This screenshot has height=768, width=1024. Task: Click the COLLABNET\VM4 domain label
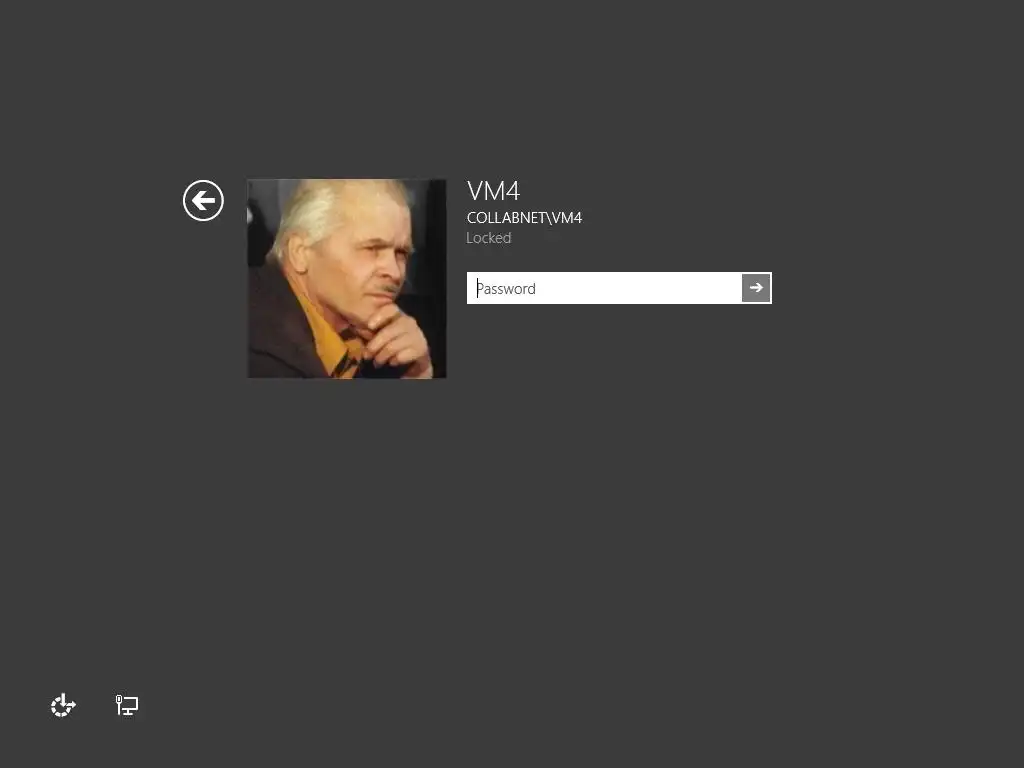tap(524, 218)
